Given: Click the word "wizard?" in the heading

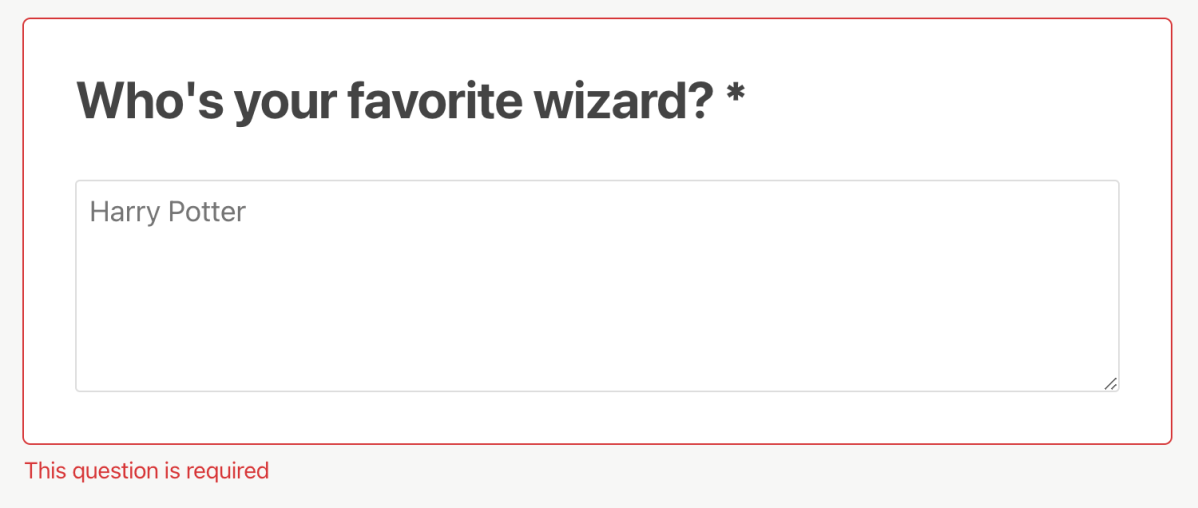Looking at the screenshot, I should pyautogui.click(x=623, y=100).
